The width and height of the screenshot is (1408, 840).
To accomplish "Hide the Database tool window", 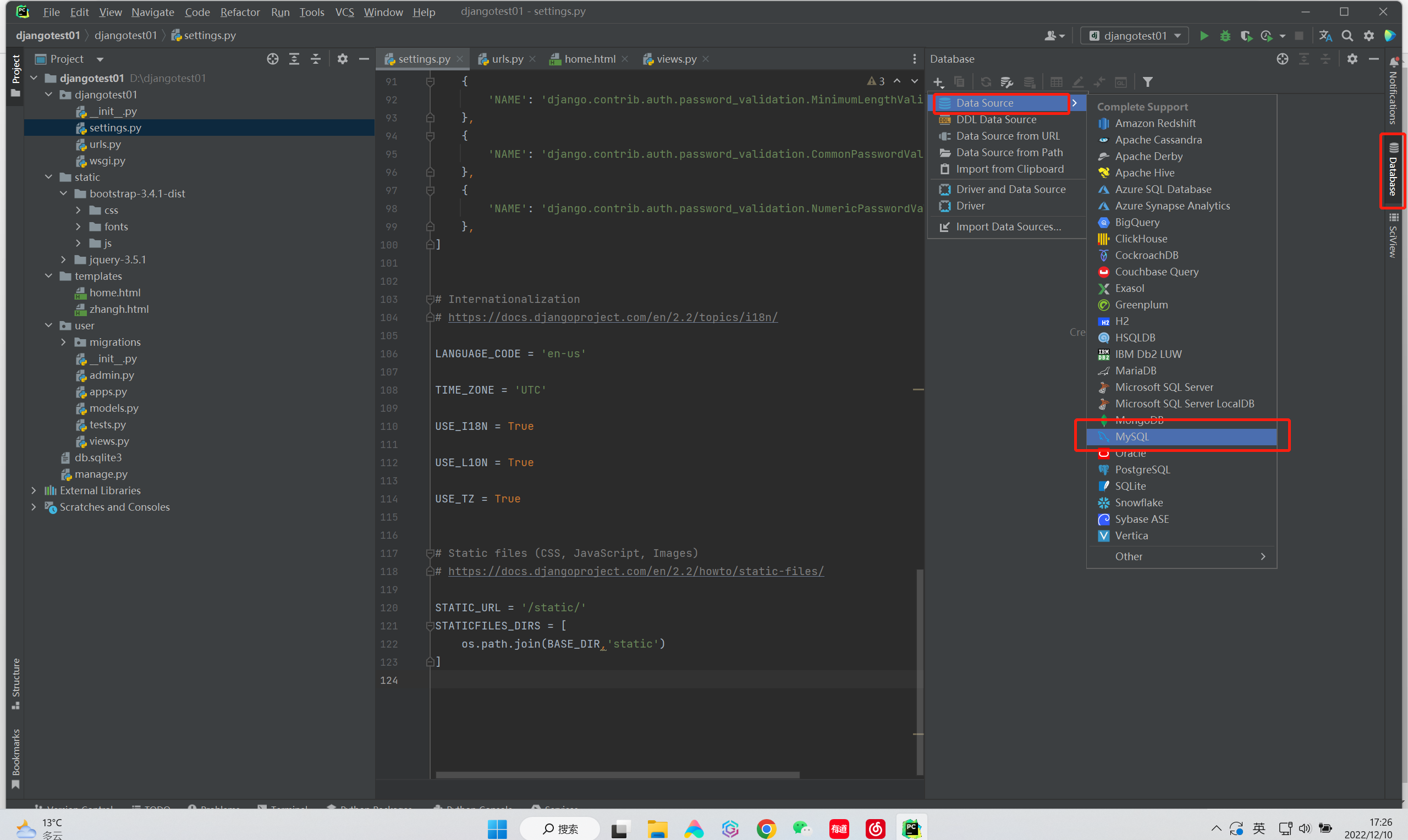I will (x=1373, y=59).
